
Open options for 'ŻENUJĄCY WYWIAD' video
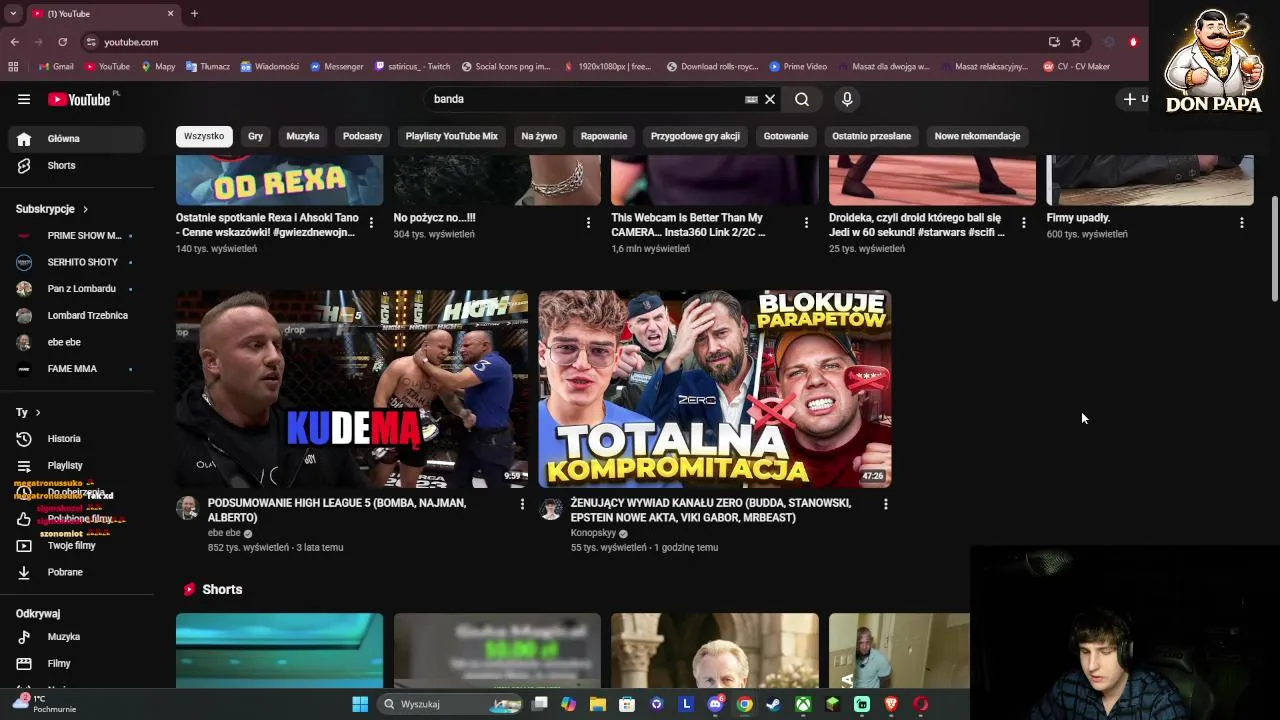click(885, 504)
